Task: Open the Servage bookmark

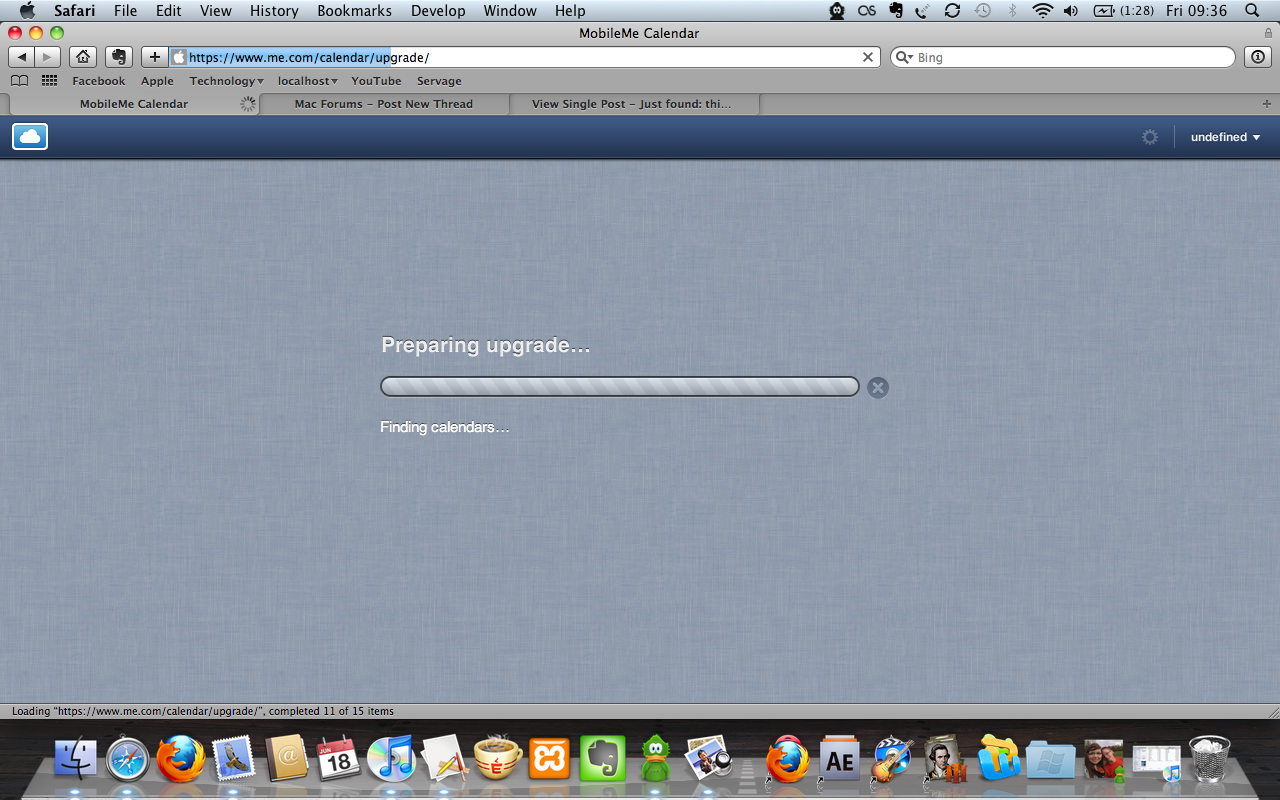Action: pos(439,81)
